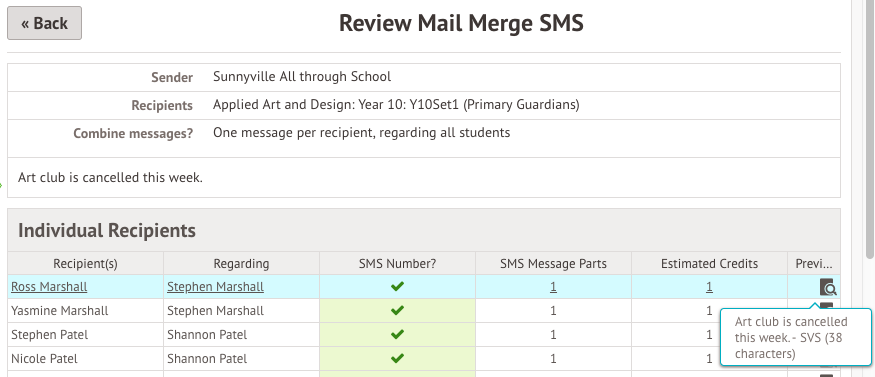The image size is (875, 377).
Task: Click the vertical page scrollbar
Action: click(869, 128)
